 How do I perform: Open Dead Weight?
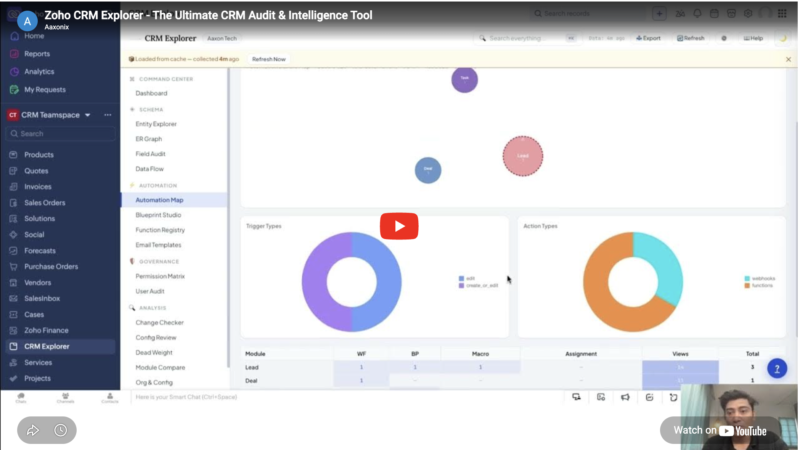(154, 353)
